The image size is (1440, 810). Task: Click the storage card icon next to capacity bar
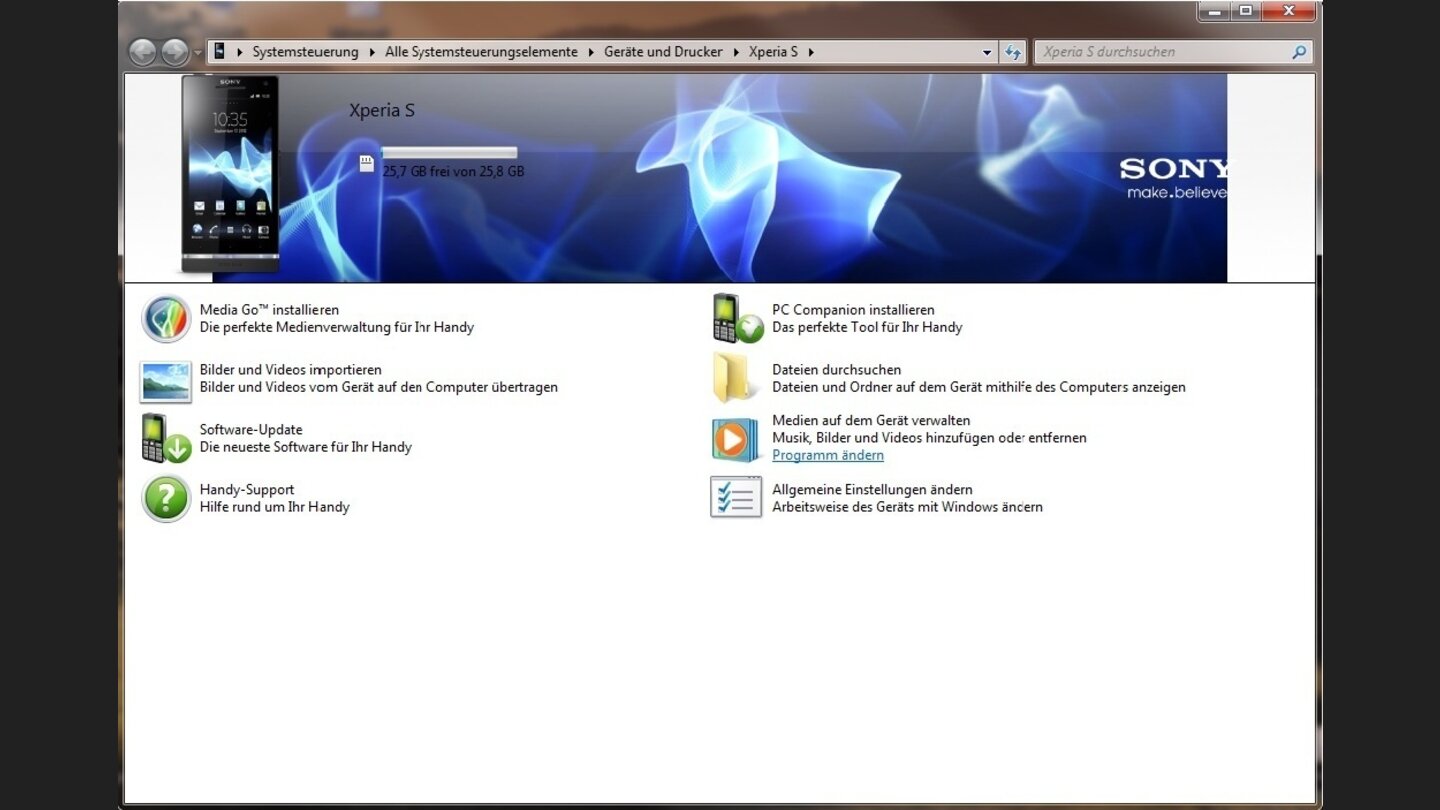[x=367, y=163]
